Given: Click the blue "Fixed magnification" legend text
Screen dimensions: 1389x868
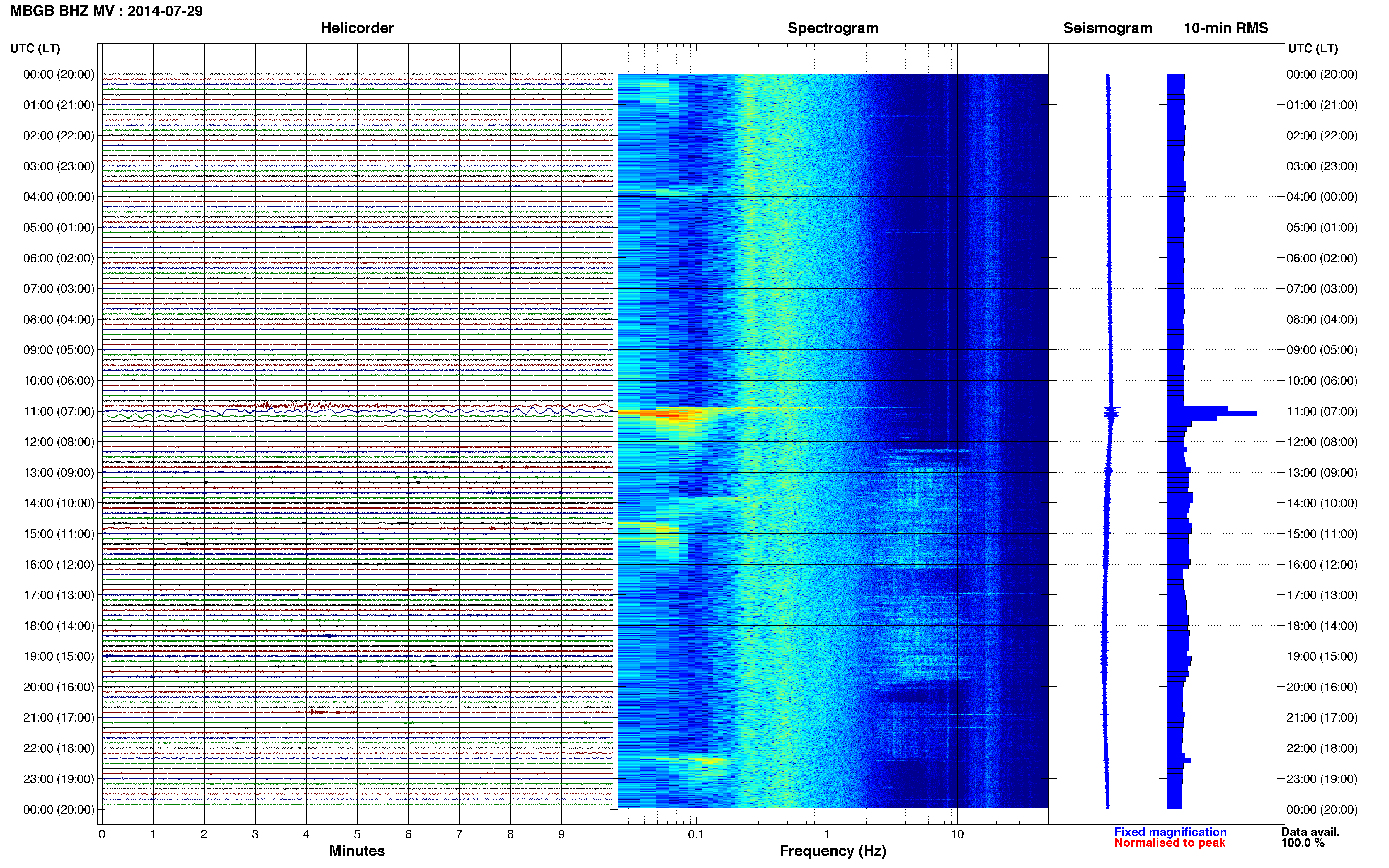Looking at the screenshot, I should point(1170,833).
